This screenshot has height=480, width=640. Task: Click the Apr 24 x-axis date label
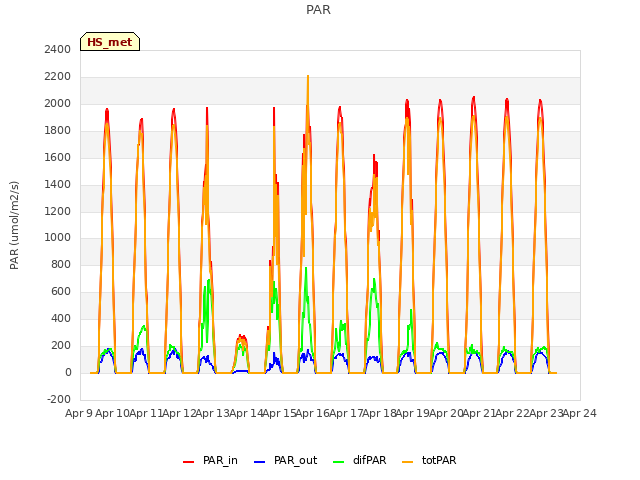tap(580, 413)
